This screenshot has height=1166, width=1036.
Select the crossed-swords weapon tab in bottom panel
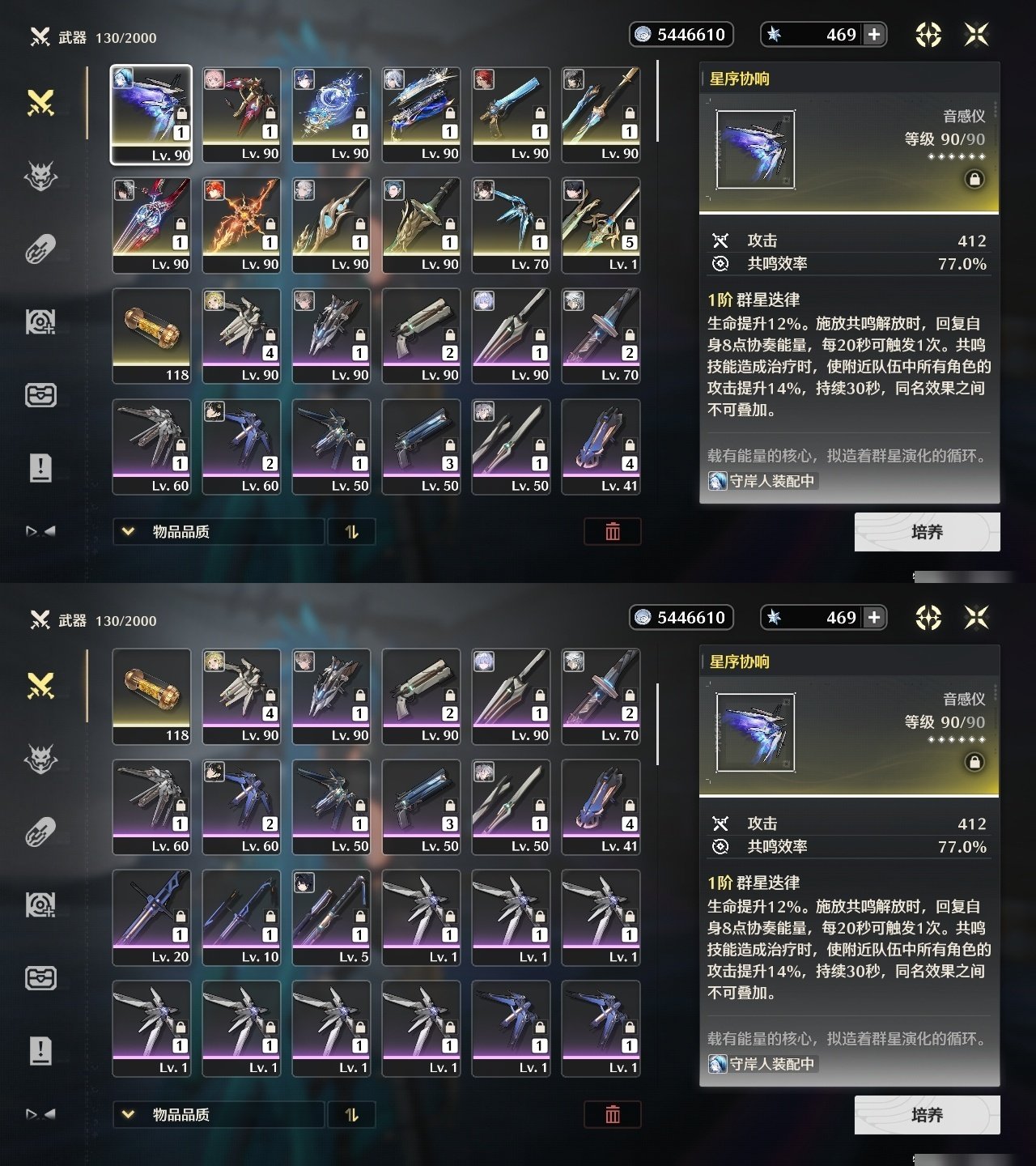40,686
